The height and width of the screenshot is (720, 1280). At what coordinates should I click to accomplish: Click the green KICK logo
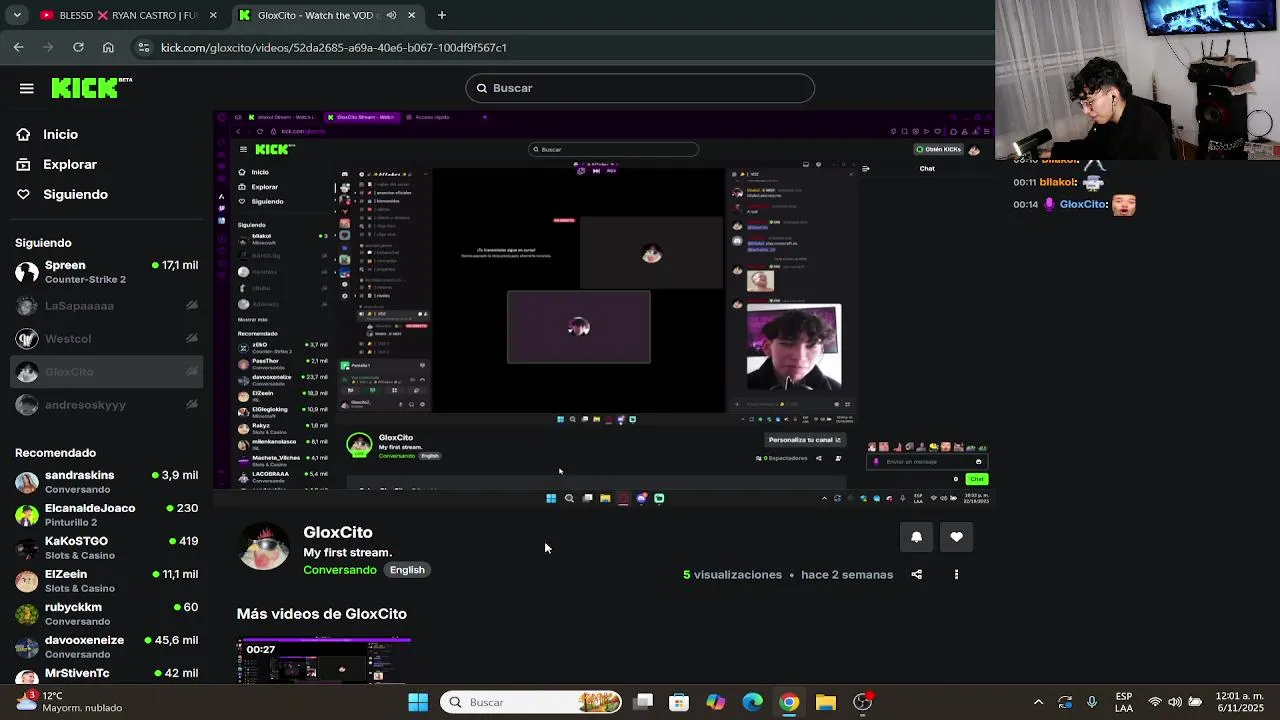[91, 88]
